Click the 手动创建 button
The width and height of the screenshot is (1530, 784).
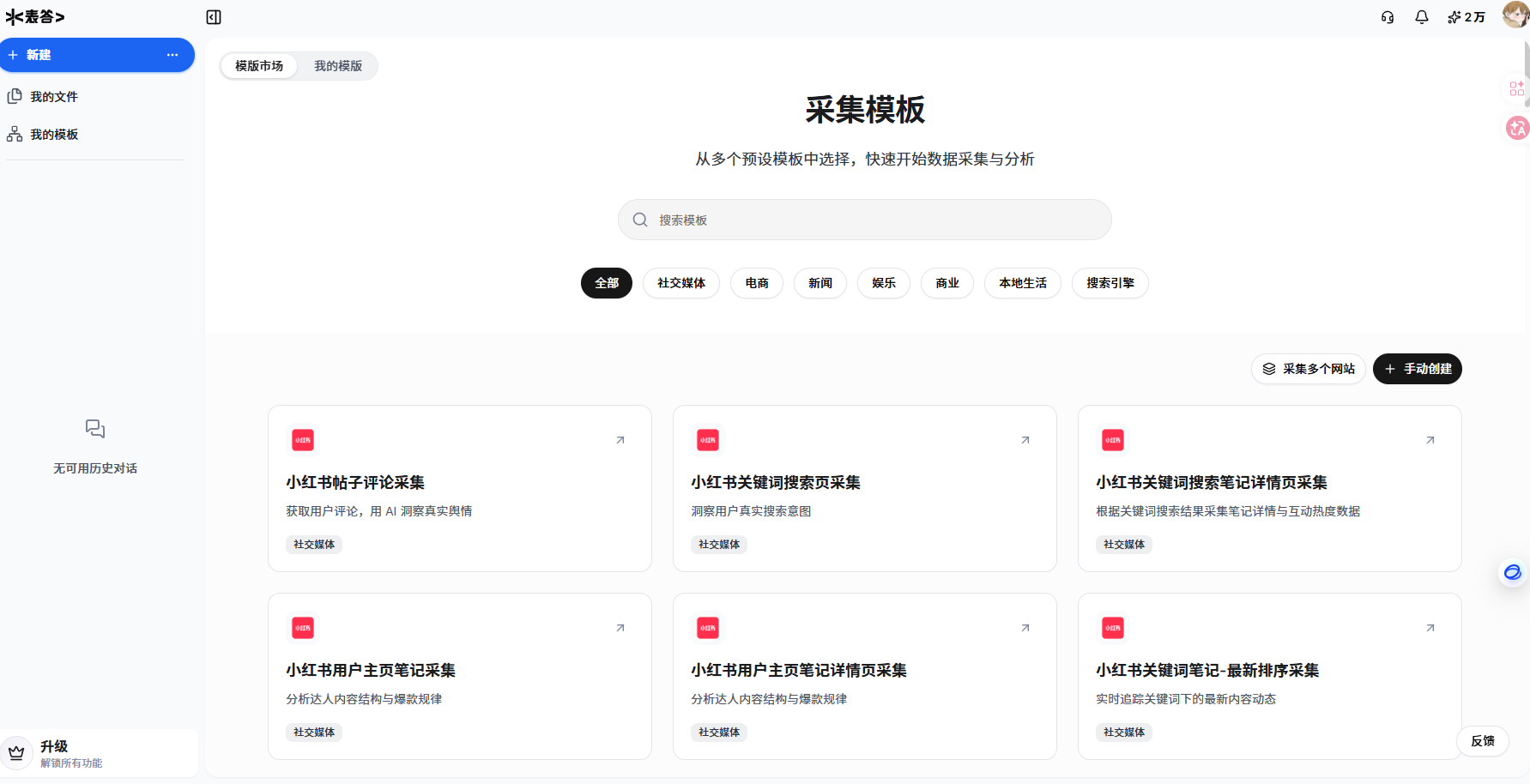click(x=1417, y=369)
